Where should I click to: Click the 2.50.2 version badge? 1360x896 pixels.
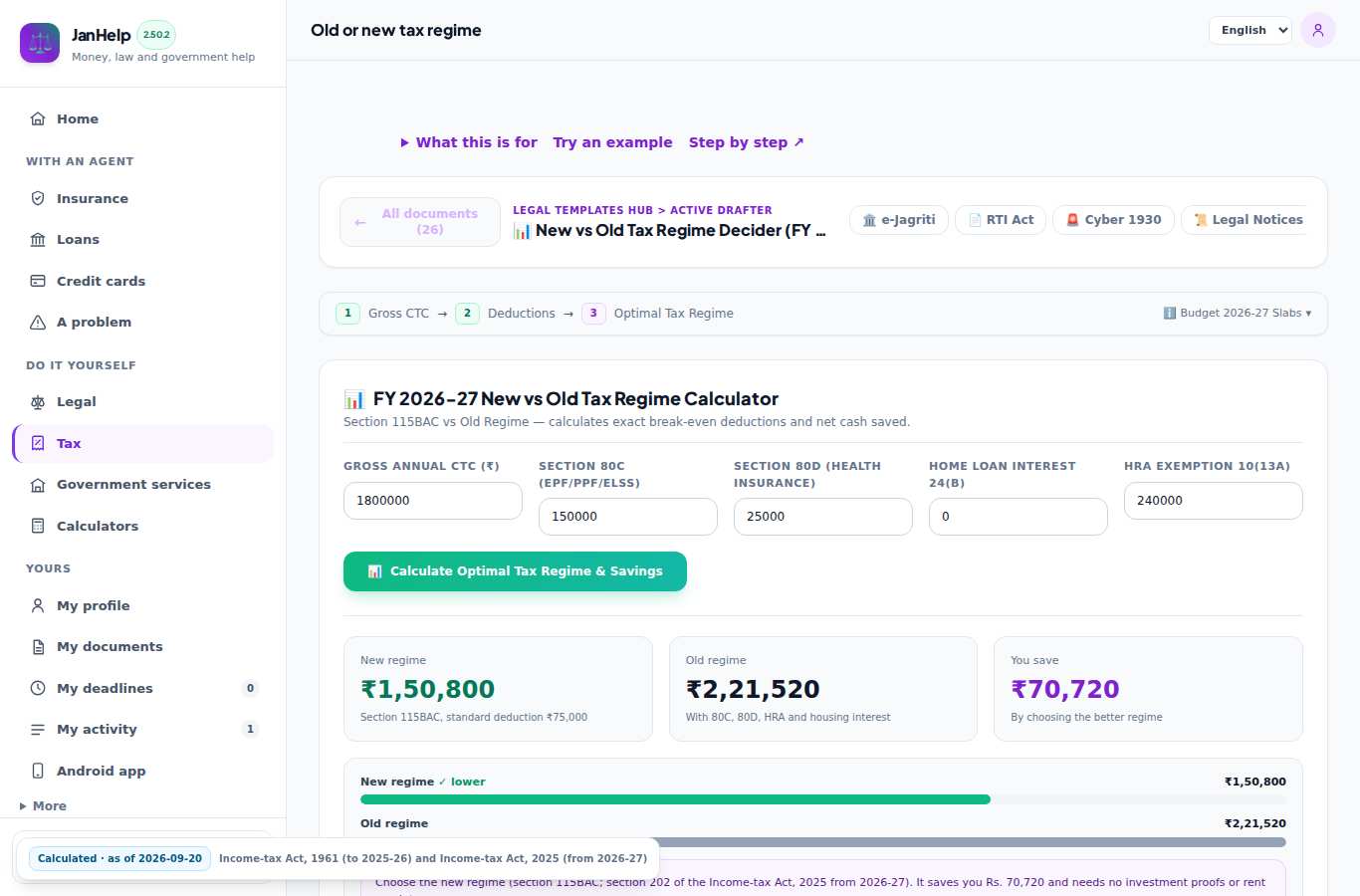(x=156, y=35)
